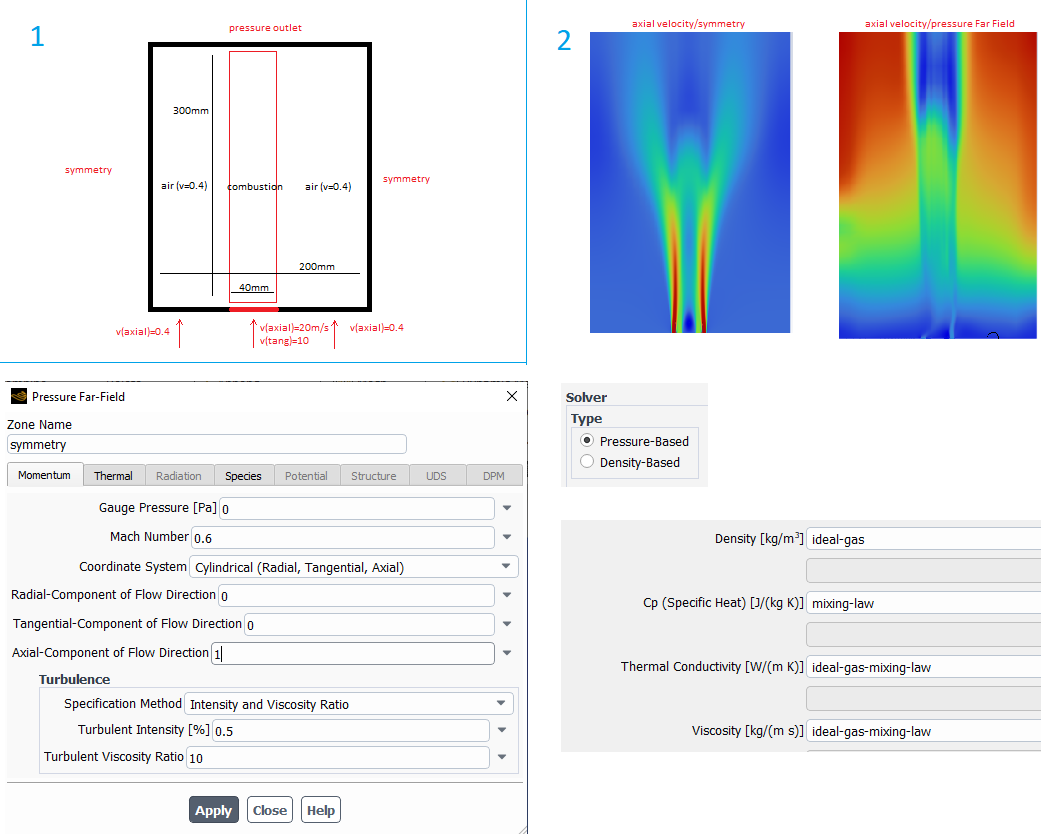Open Axial-Component of Flow Direction dropdown arrow

coord(507,653)
